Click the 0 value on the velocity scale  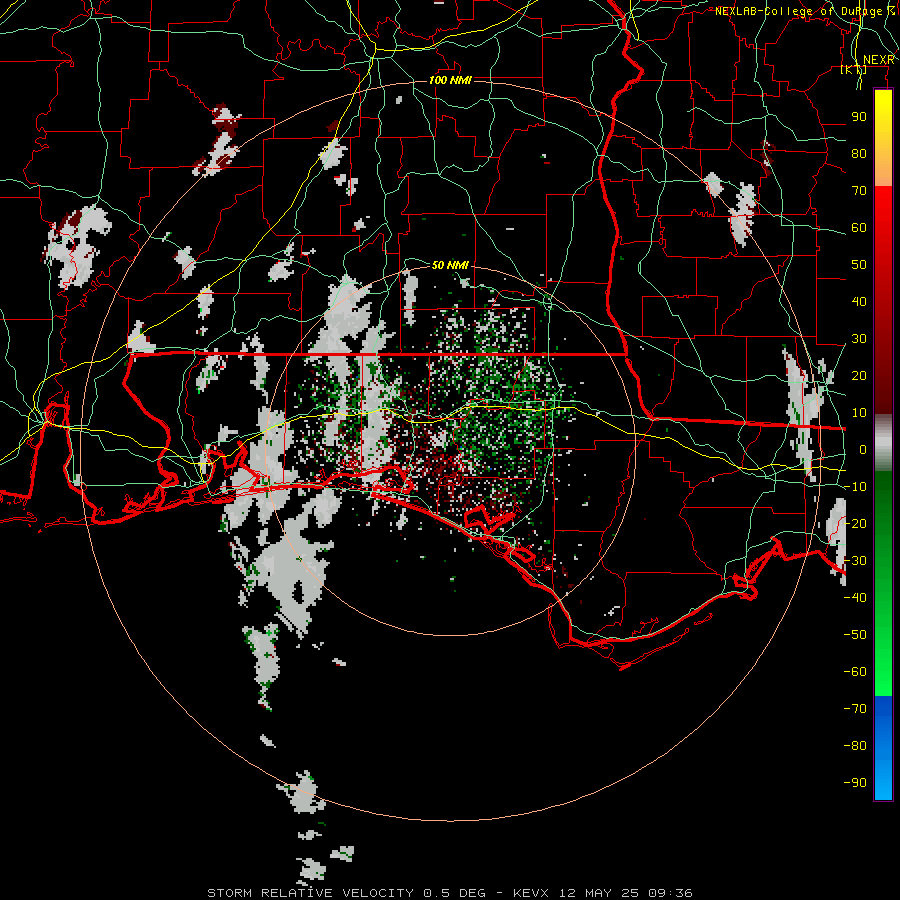(x=863, y=450)
